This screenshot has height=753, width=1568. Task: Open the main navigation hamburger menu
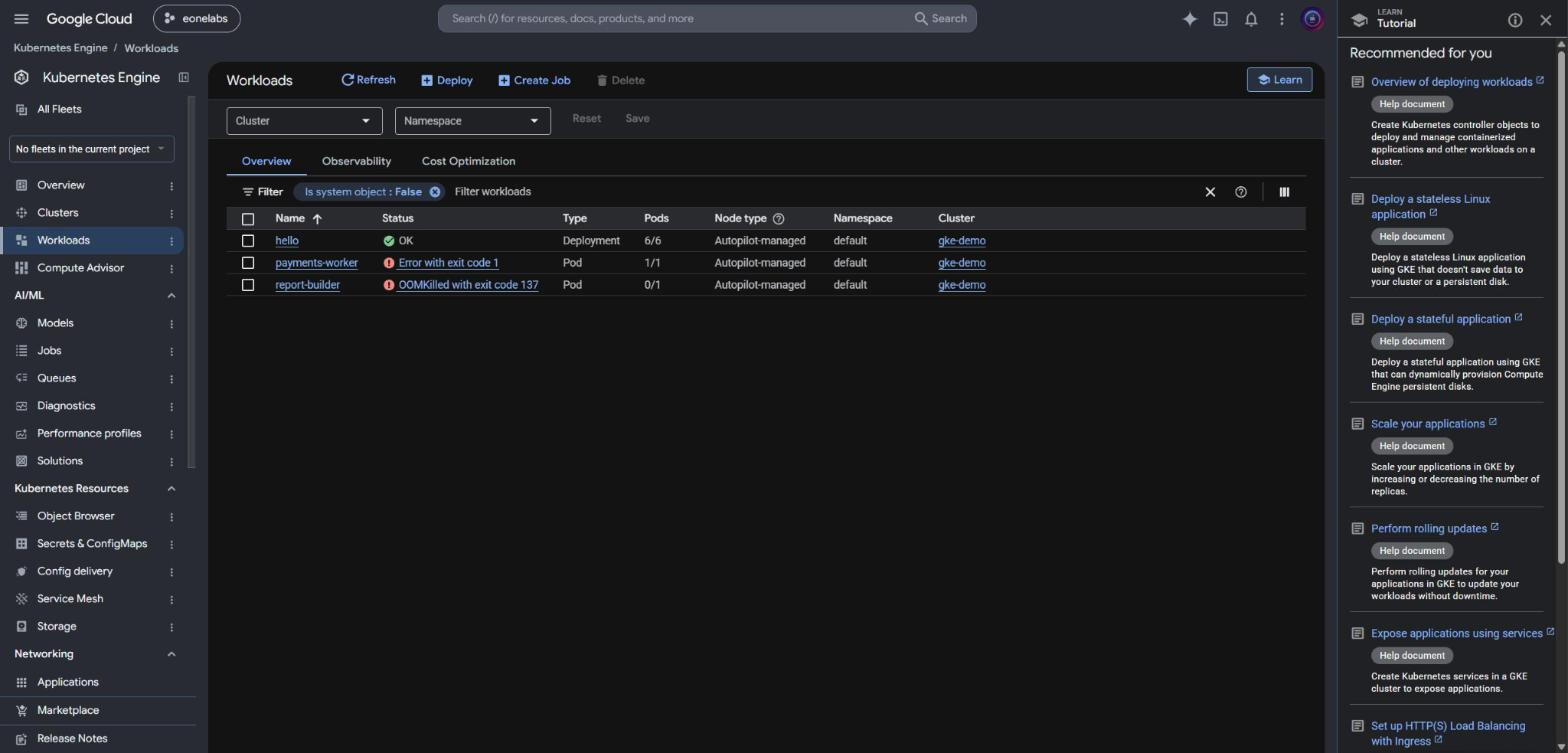(x=21, y=19)
